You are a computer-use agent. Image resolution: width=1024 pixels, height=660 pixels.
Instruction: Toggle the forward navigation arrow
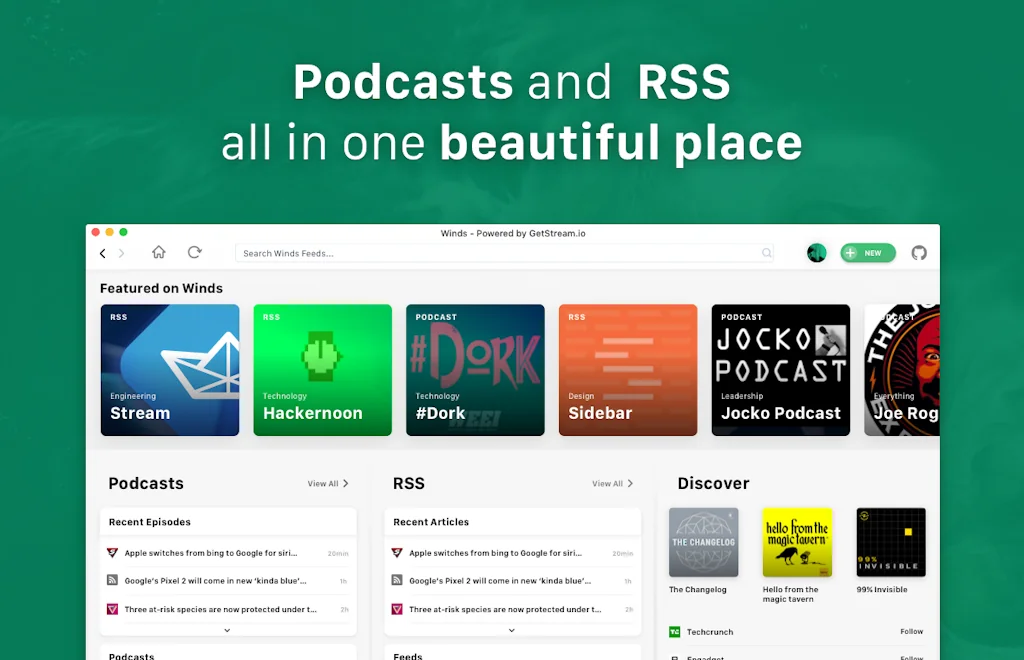point(123,253)
